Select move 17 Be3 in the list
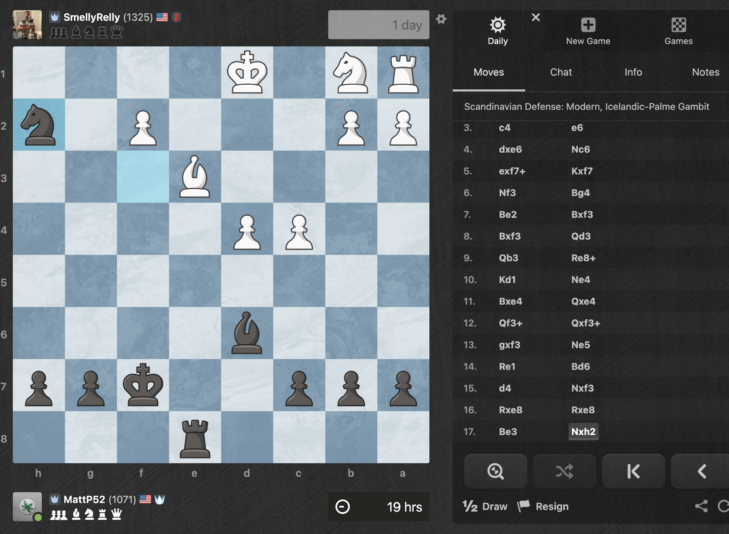This screenshot has width=729, height=534. tap(508, 431)
